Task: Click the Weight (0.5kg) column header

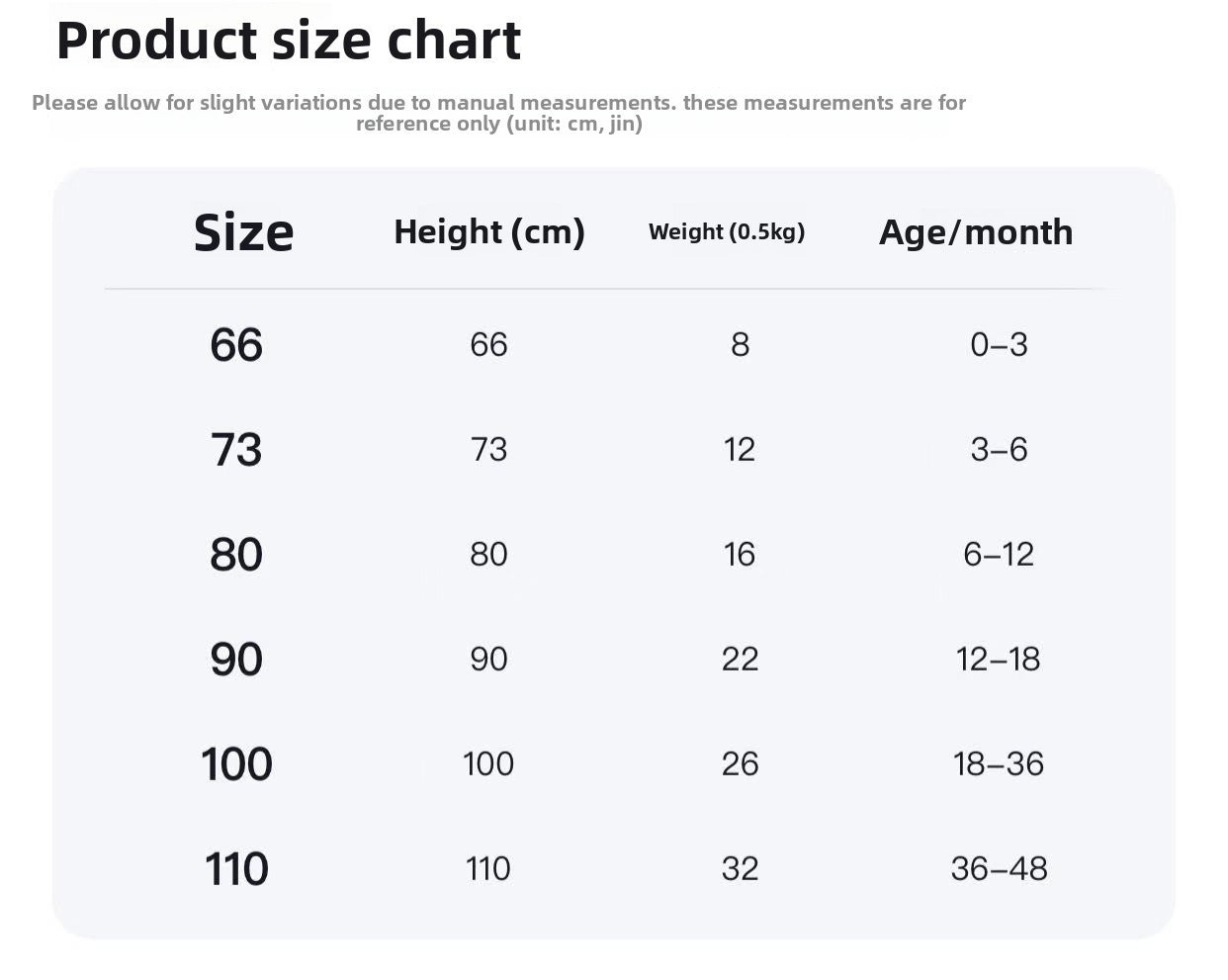Action: click(727, 231)
